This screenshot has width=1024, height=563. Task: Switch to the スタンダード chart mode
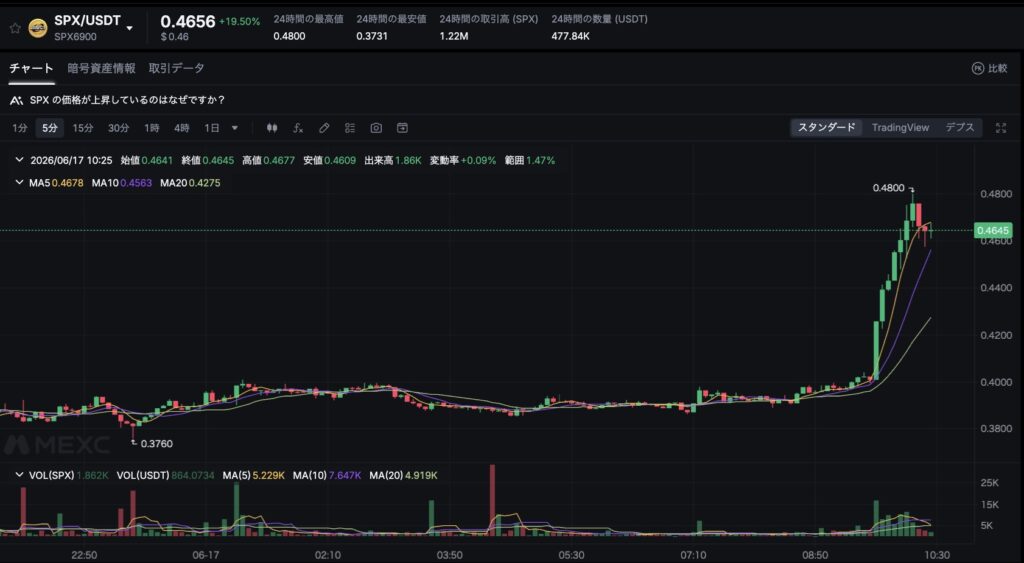click(826, 127)
